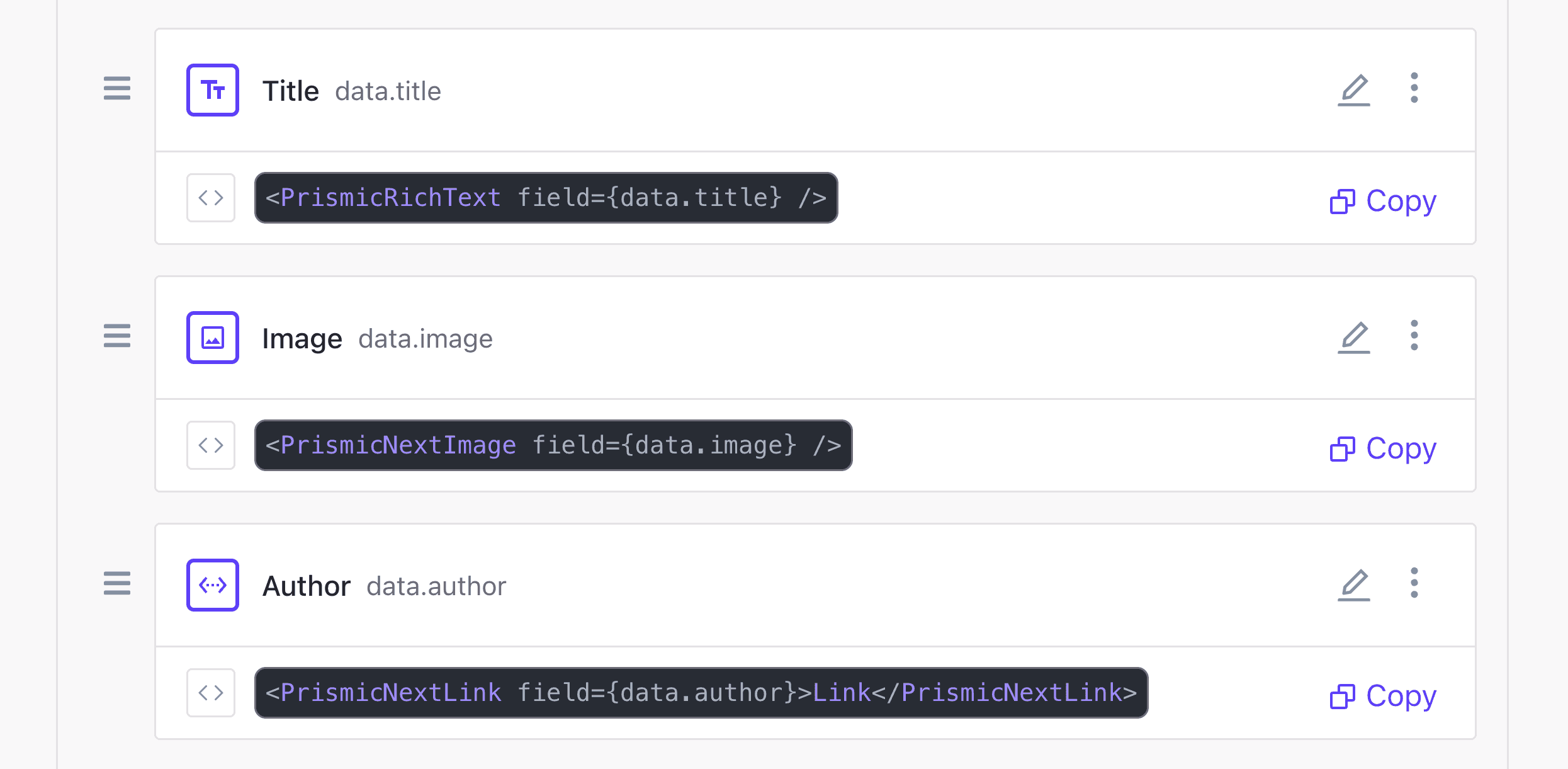Click the copy icon next to the Title snippet
Screen dimensions: 1568x769
pos(1343,200)
